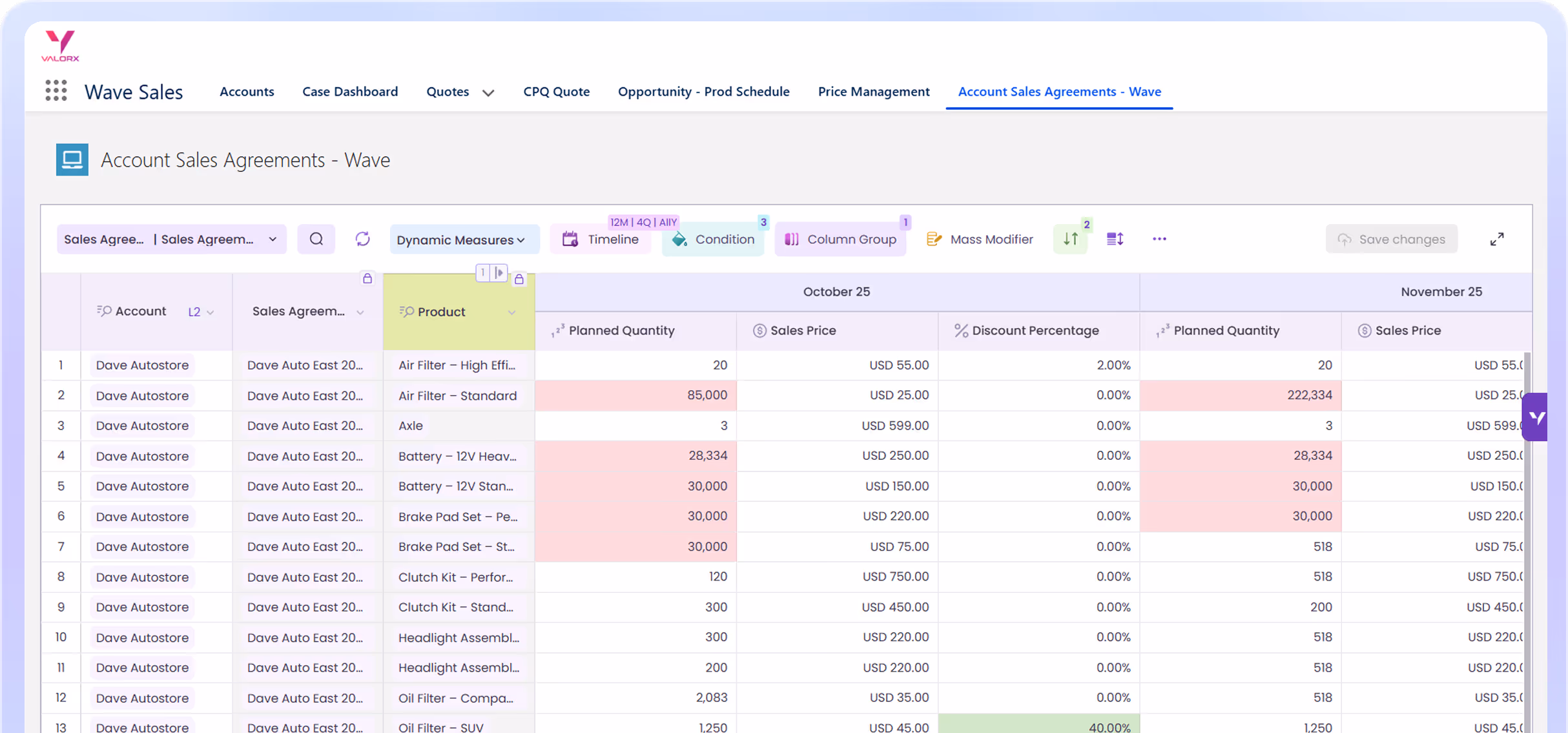Toggle the column freeze play control near Product header

[x=500, y=273]
